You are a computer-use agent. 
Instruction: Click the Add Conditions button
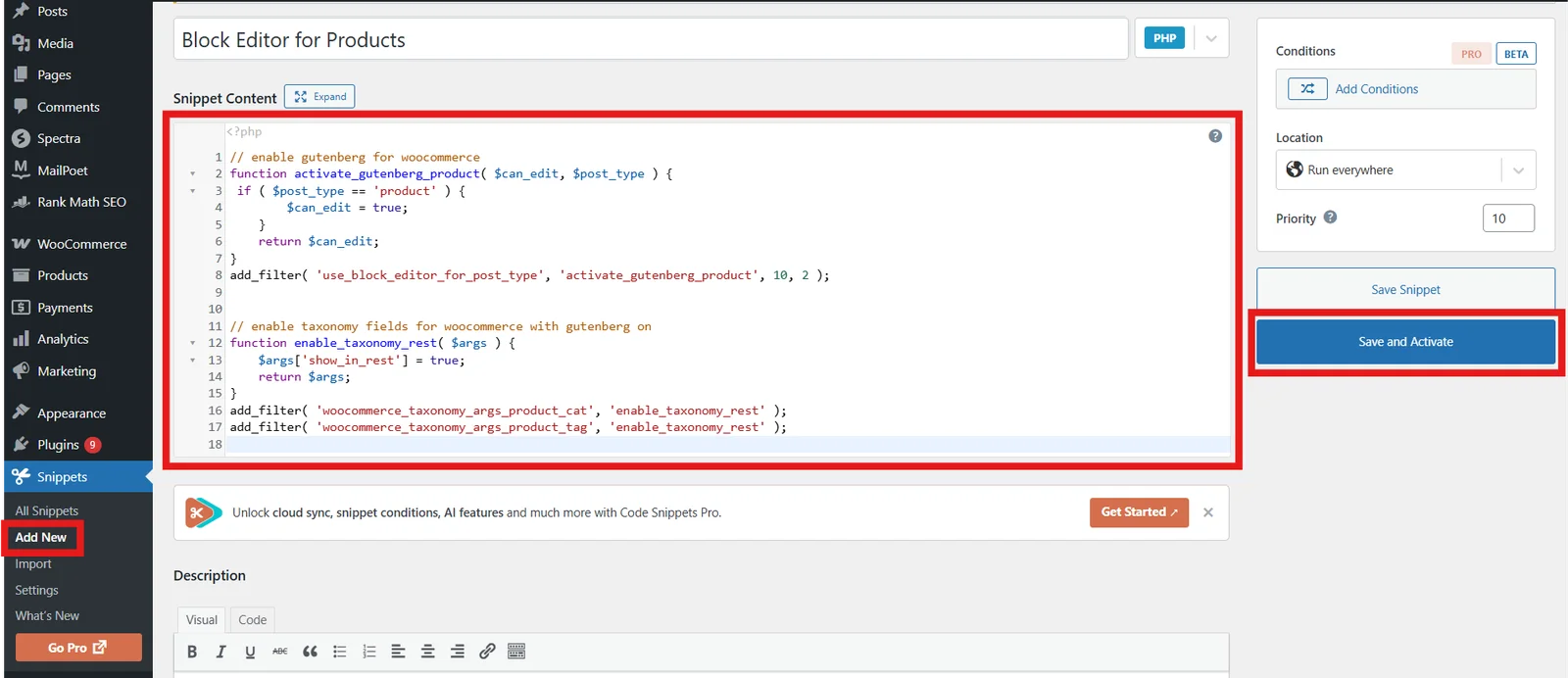[1405, 89]
